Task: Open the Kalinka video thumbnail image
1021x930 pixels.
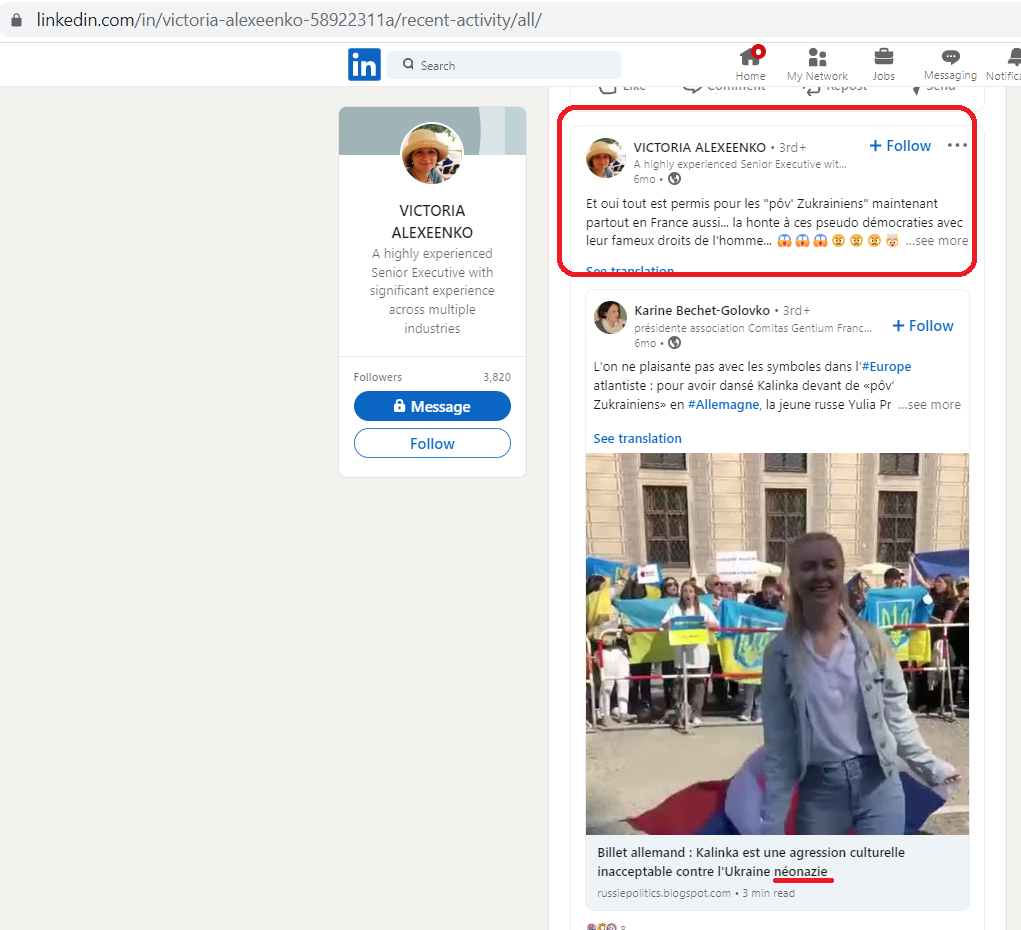Action: pyautogui.click(x=777, y=643)
